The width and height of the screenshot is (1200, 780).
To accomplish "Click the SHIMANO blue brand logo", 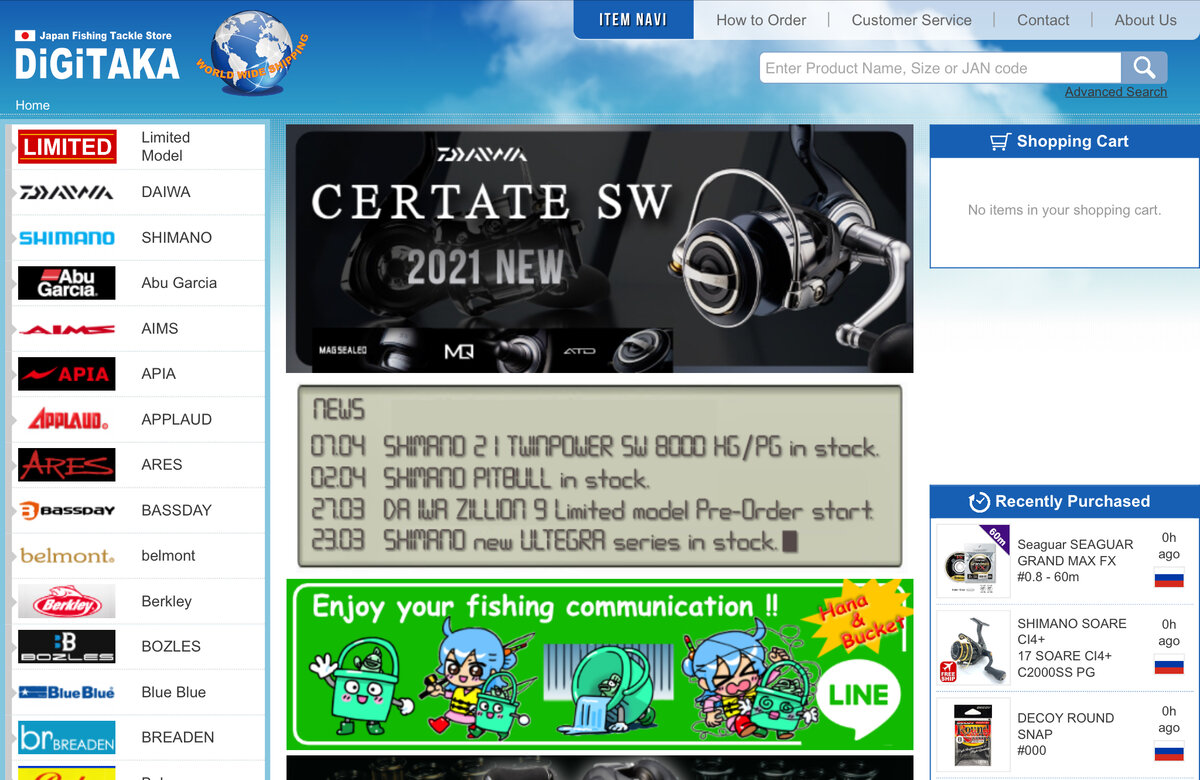I will (x=67, y=238).
